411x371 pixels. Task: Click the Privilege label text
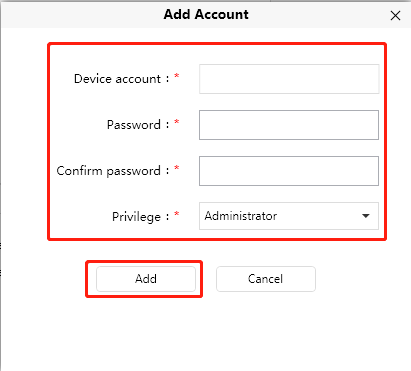(x=136, y=217)
